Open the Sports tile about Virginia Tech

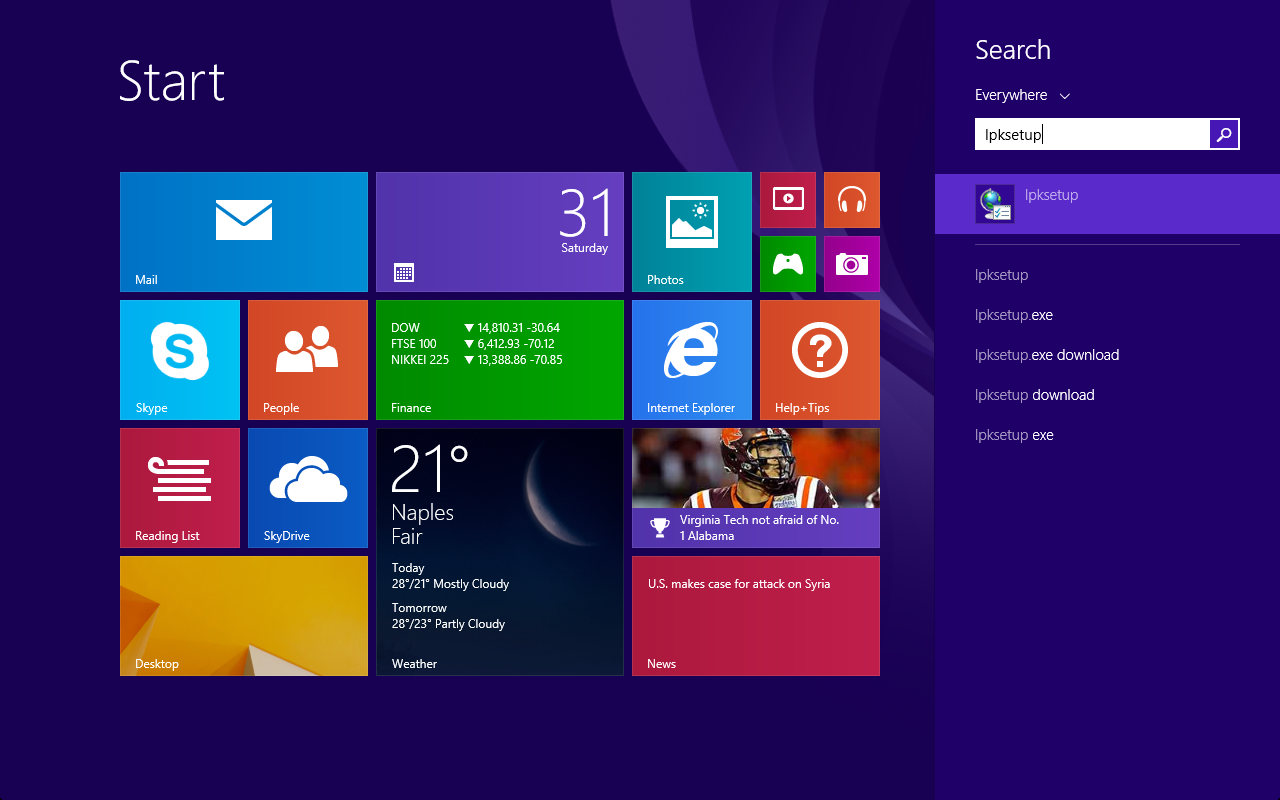(x=756, y=488)
